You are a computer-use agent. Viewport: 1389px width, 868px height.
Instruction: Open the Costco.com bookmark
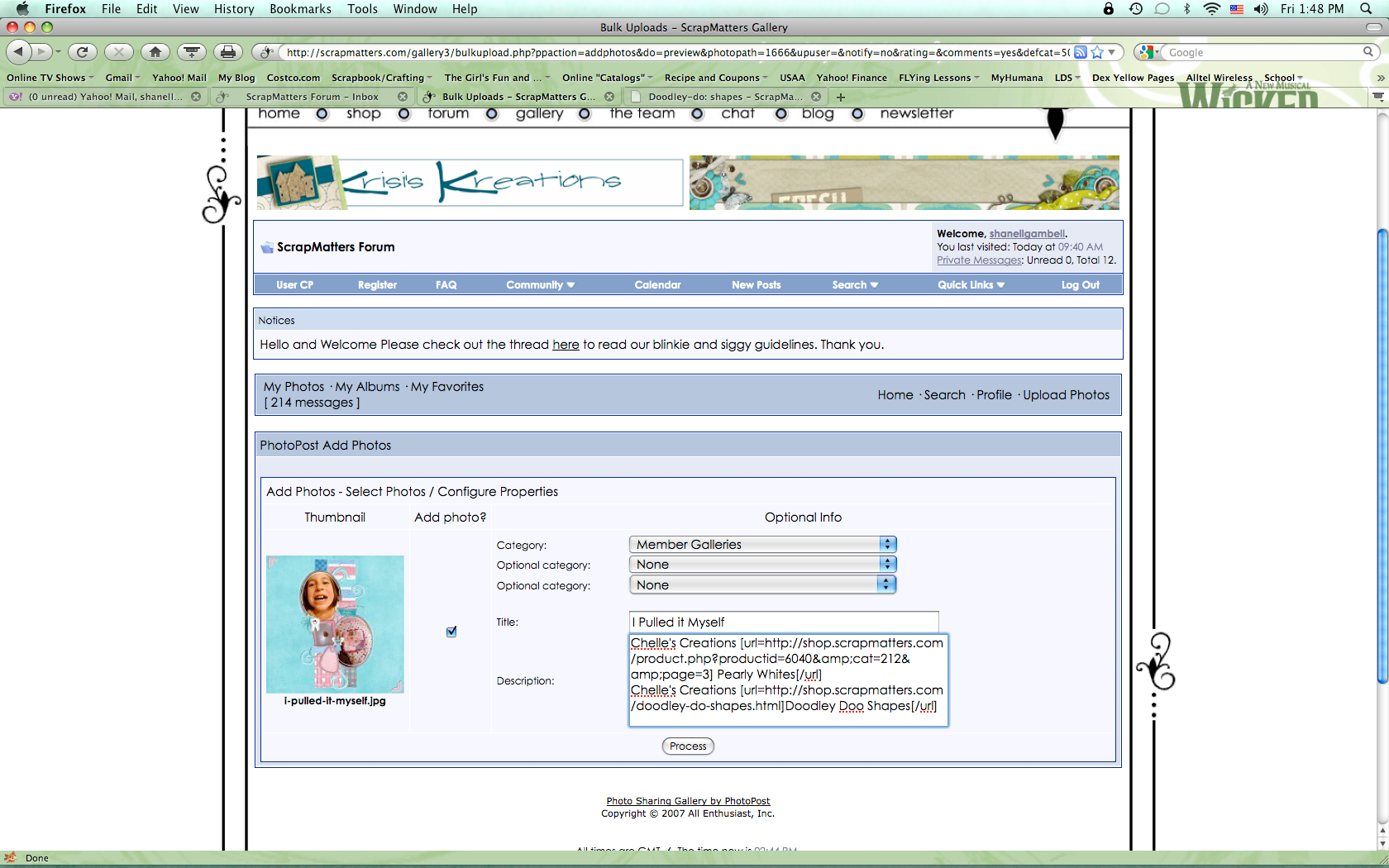point(294,78)
